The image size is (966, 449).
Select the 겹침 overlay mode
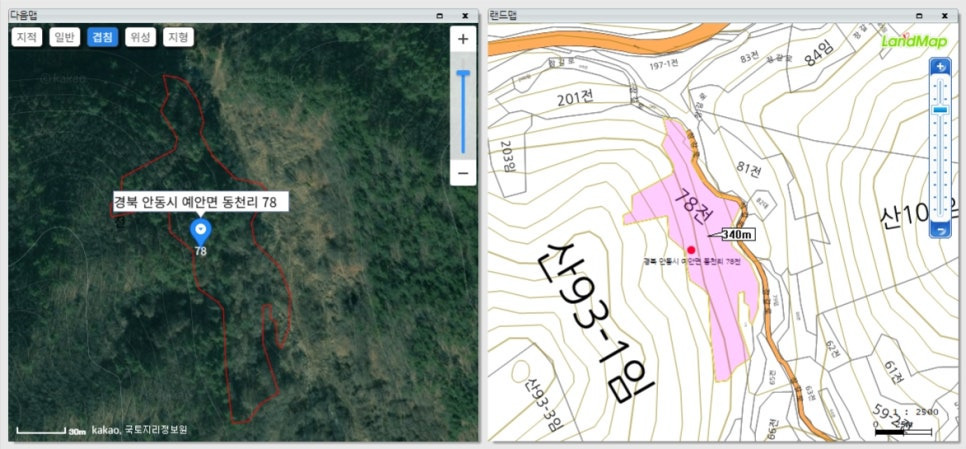(102, 37)
